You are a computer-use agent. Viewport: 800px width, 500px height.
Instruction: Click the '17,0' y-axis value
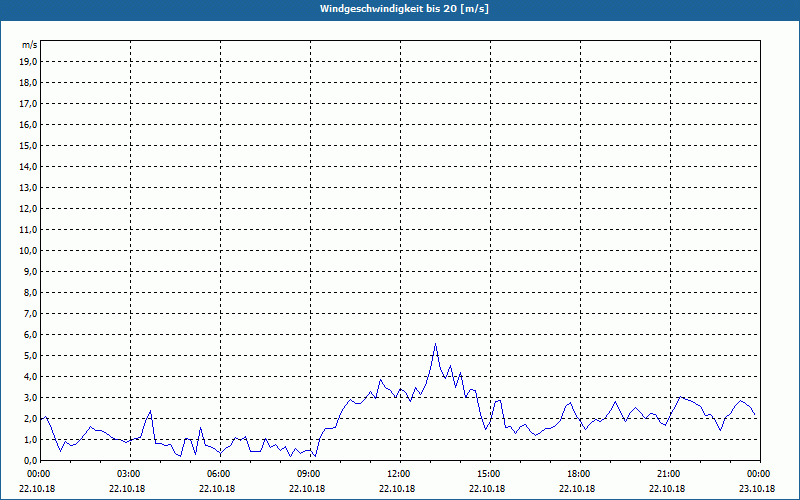pyautogui.click(x=28, y=104)
